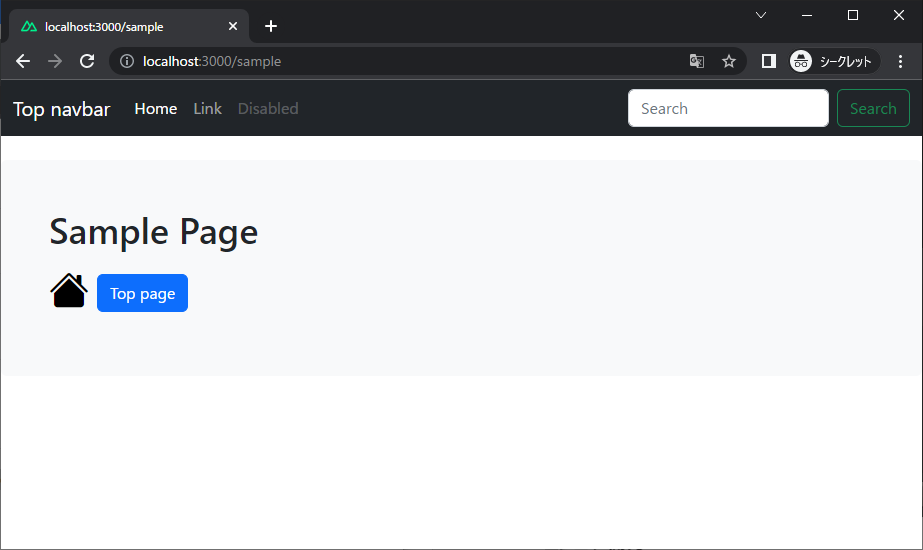
Task: Click the Disabled nav item
Action: click(x=268, y=109)
